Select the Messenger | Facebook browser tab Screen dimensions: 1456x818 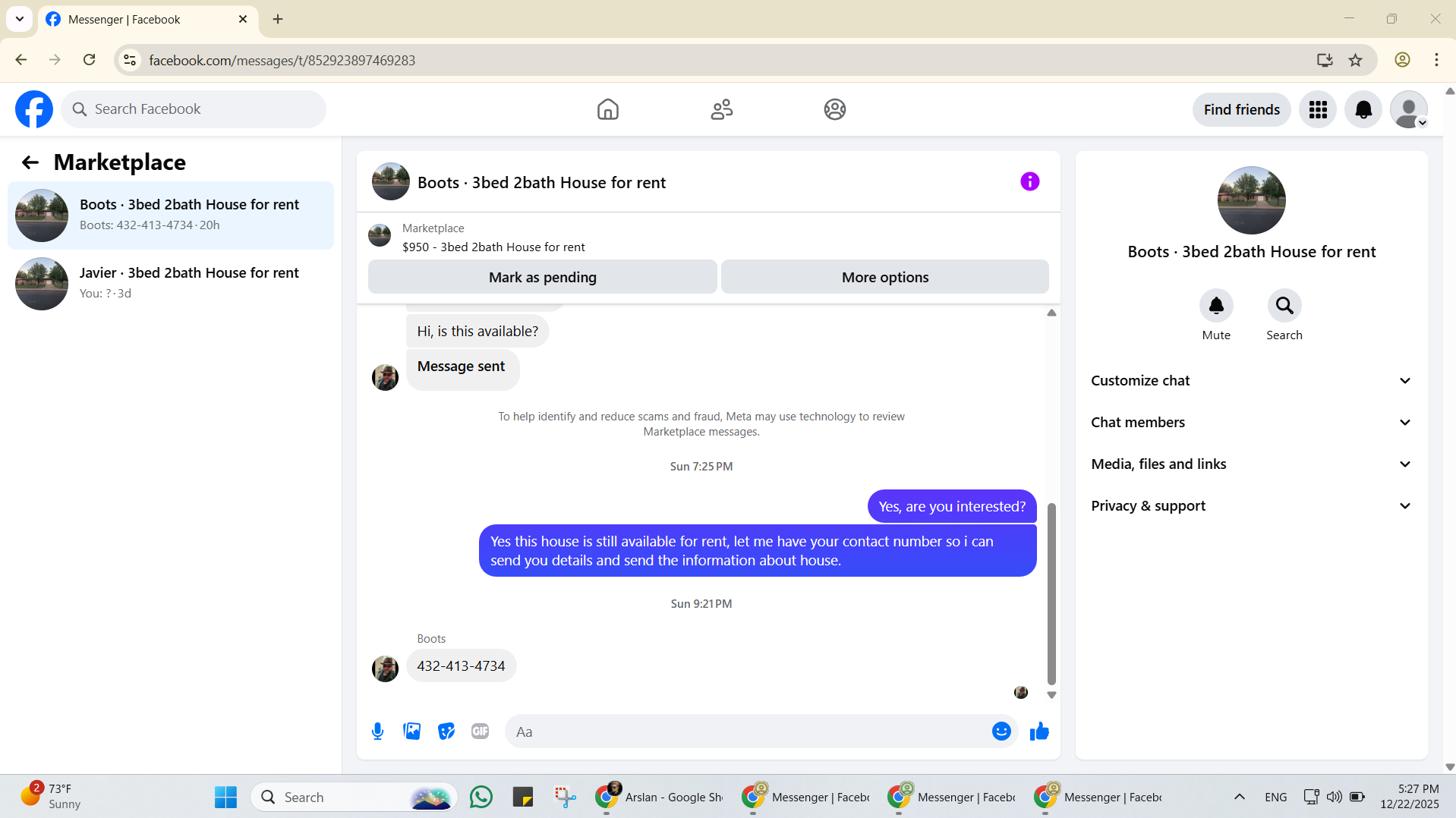148,20
